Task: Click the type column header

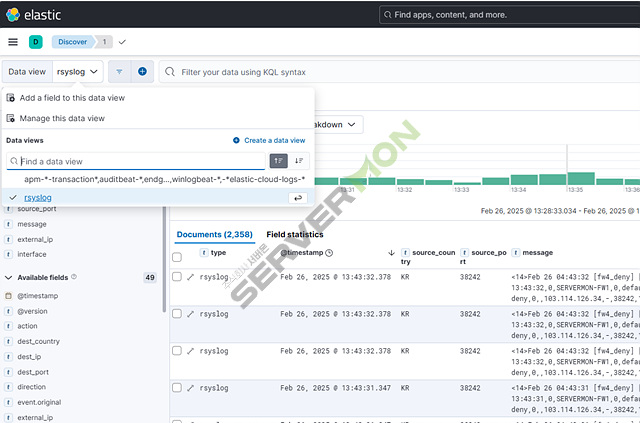Action: pyautogui.click(x=218, y=253)
